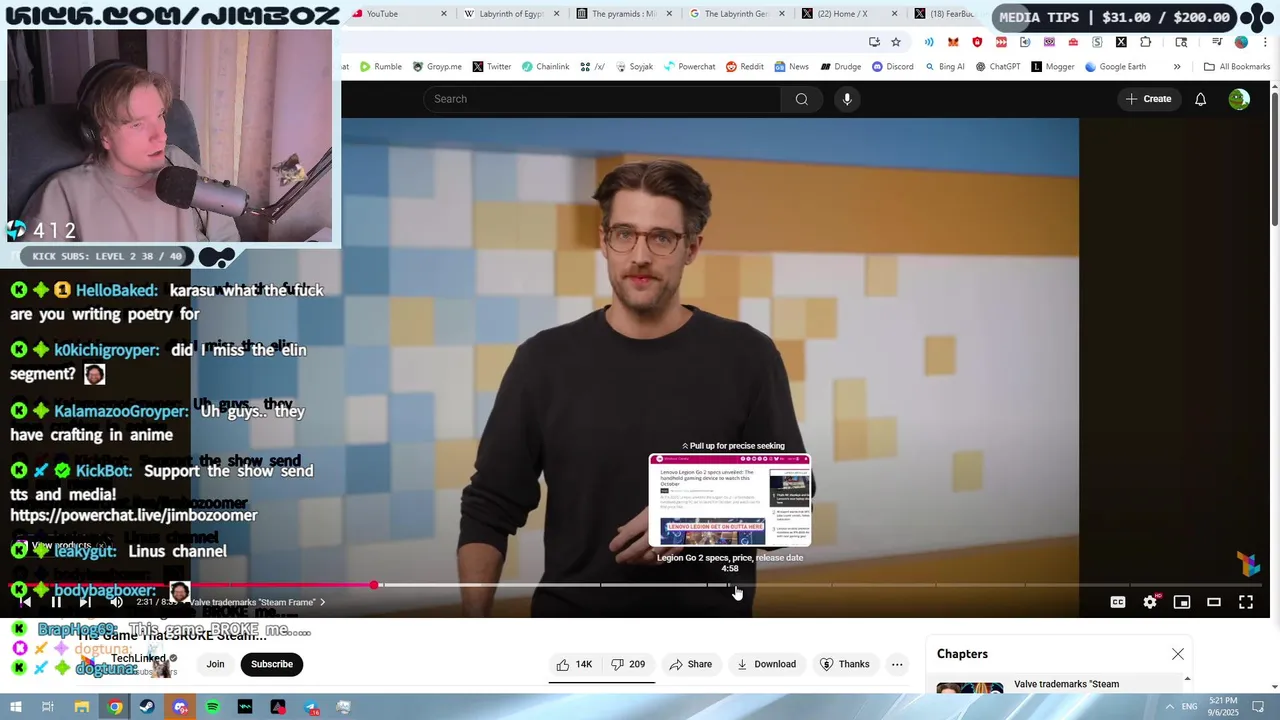Image resolution: width=1280 pixels, height=720 pixels.
Task: Start voice search with the microphone icon
Action: (x=847, y=99)
